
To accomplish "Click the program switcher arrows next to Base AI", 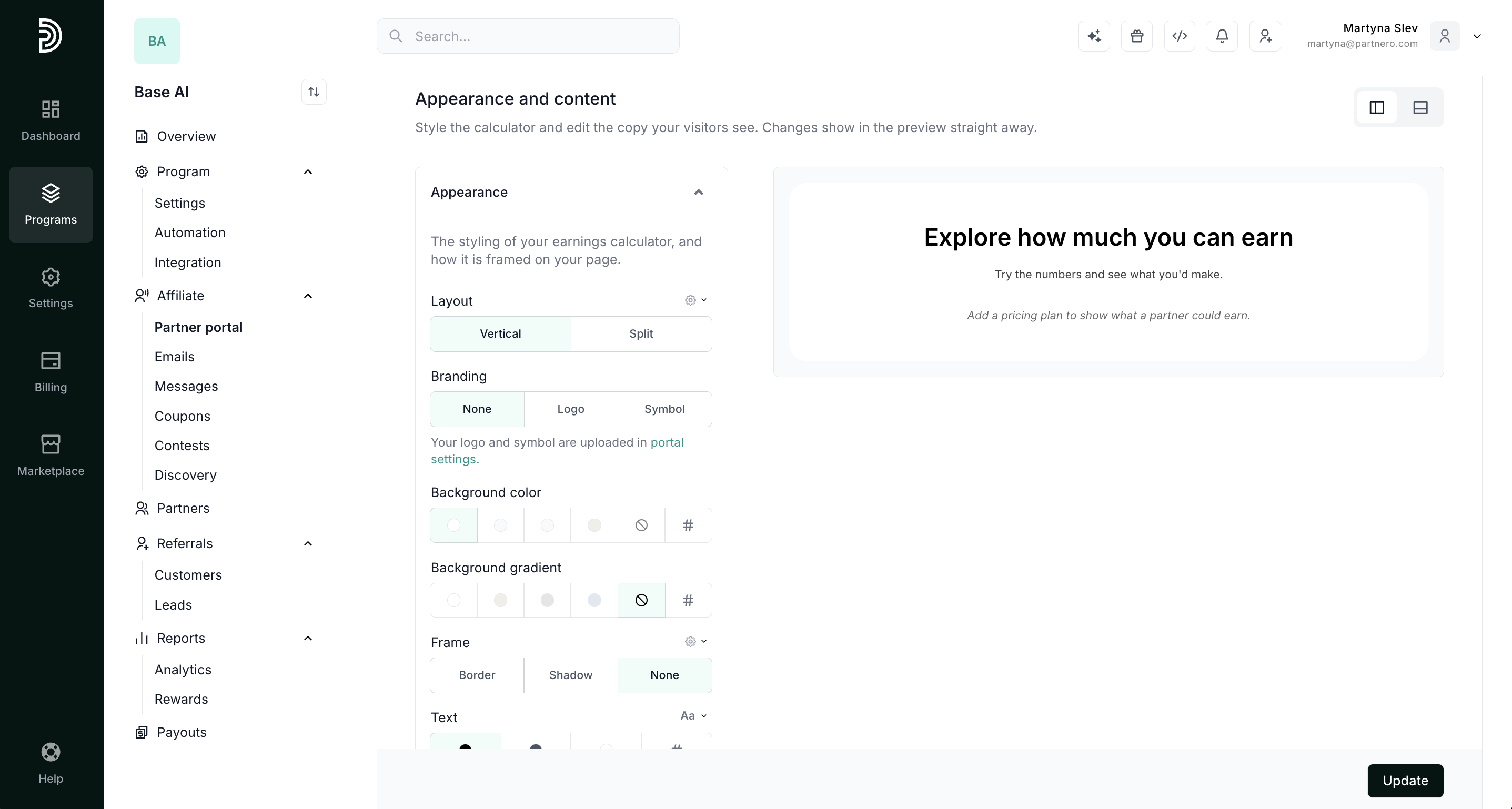I will [314, 92].
